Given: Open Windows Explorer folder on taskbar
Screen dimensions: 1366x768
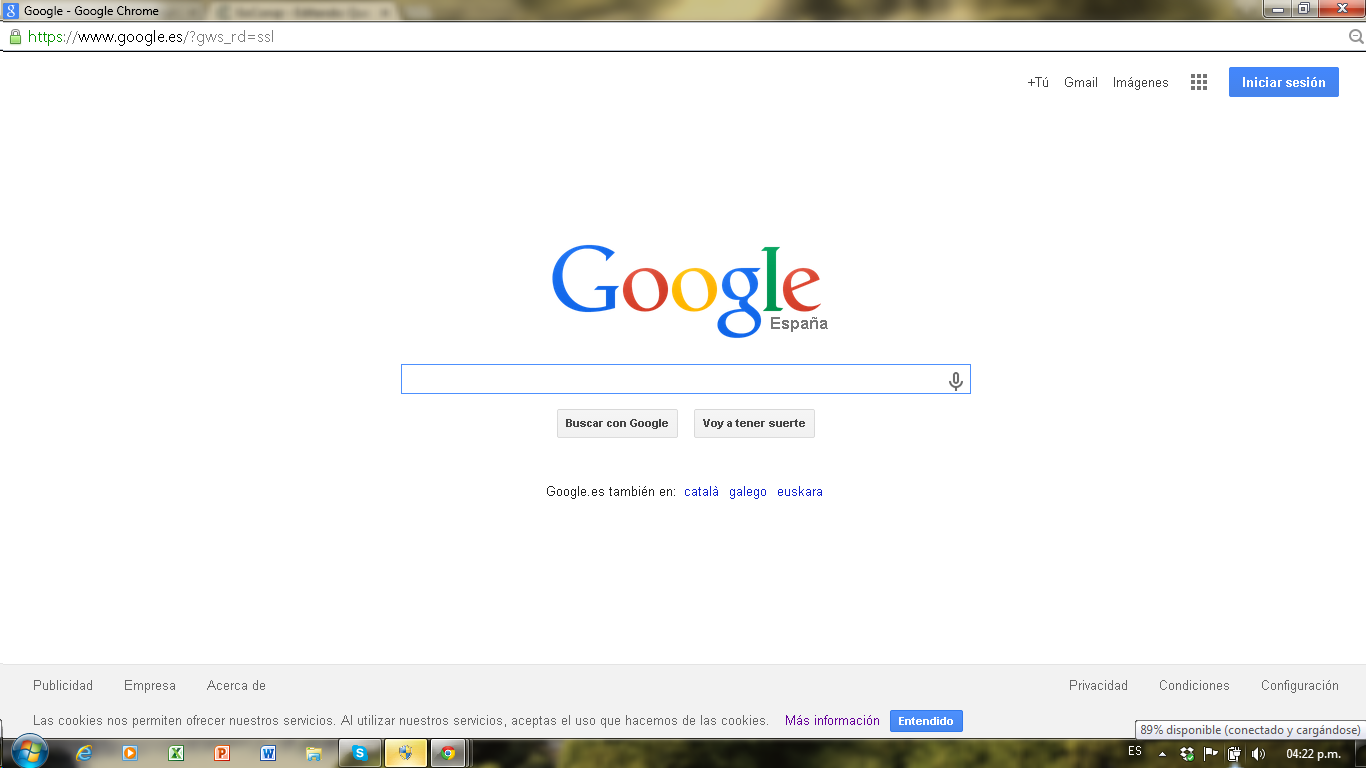Looking at the screenshot, I should click(314, 753).
